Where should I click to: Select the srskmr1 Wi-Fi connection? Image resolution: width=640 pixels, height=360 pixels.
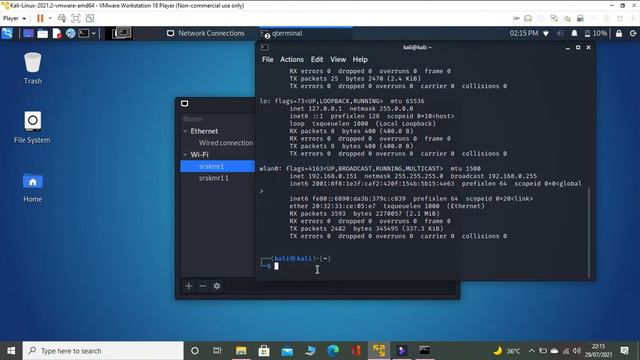(x=218, y=166)
